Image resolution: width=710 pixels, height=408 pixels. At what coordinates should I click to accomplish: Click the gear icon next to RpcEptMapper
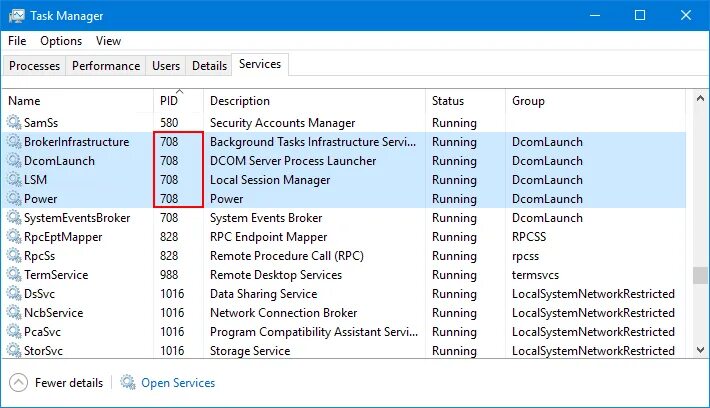click(x=14, y=237)
